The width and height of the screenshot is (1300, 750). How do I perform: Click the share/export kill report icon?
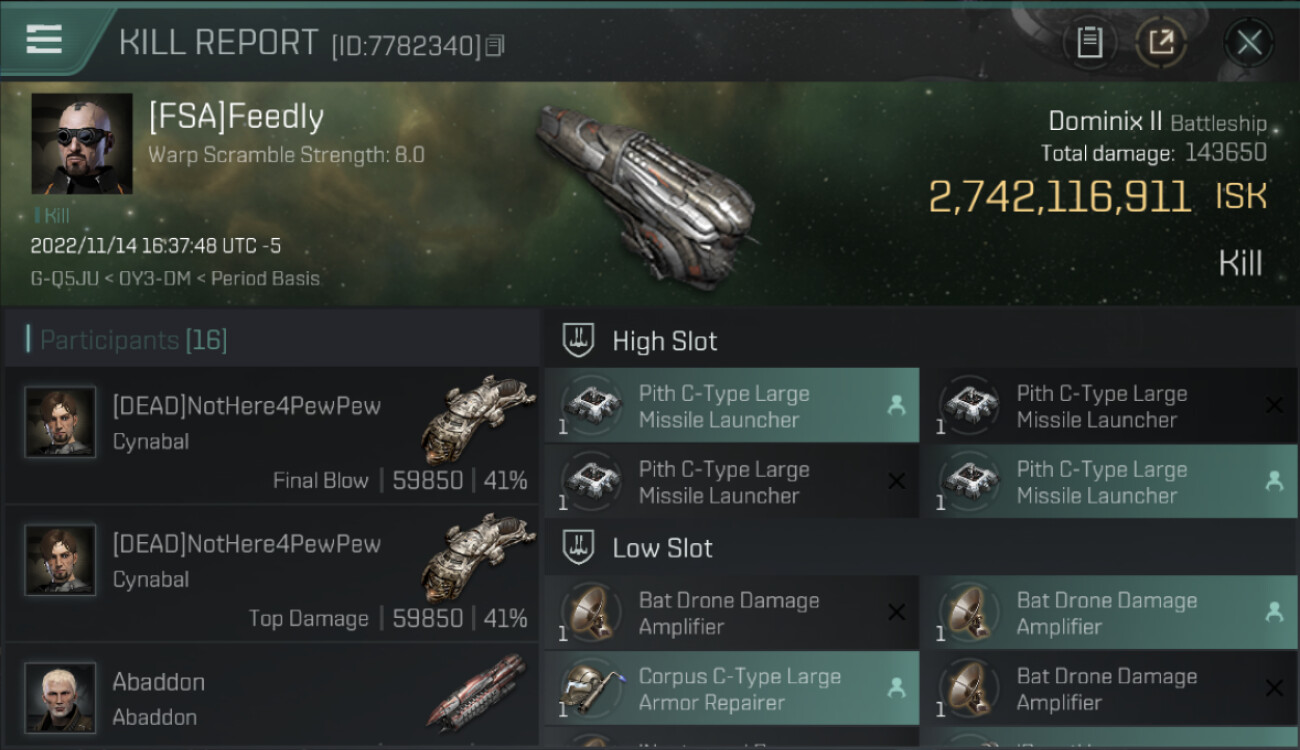[x=1162, y=43]
